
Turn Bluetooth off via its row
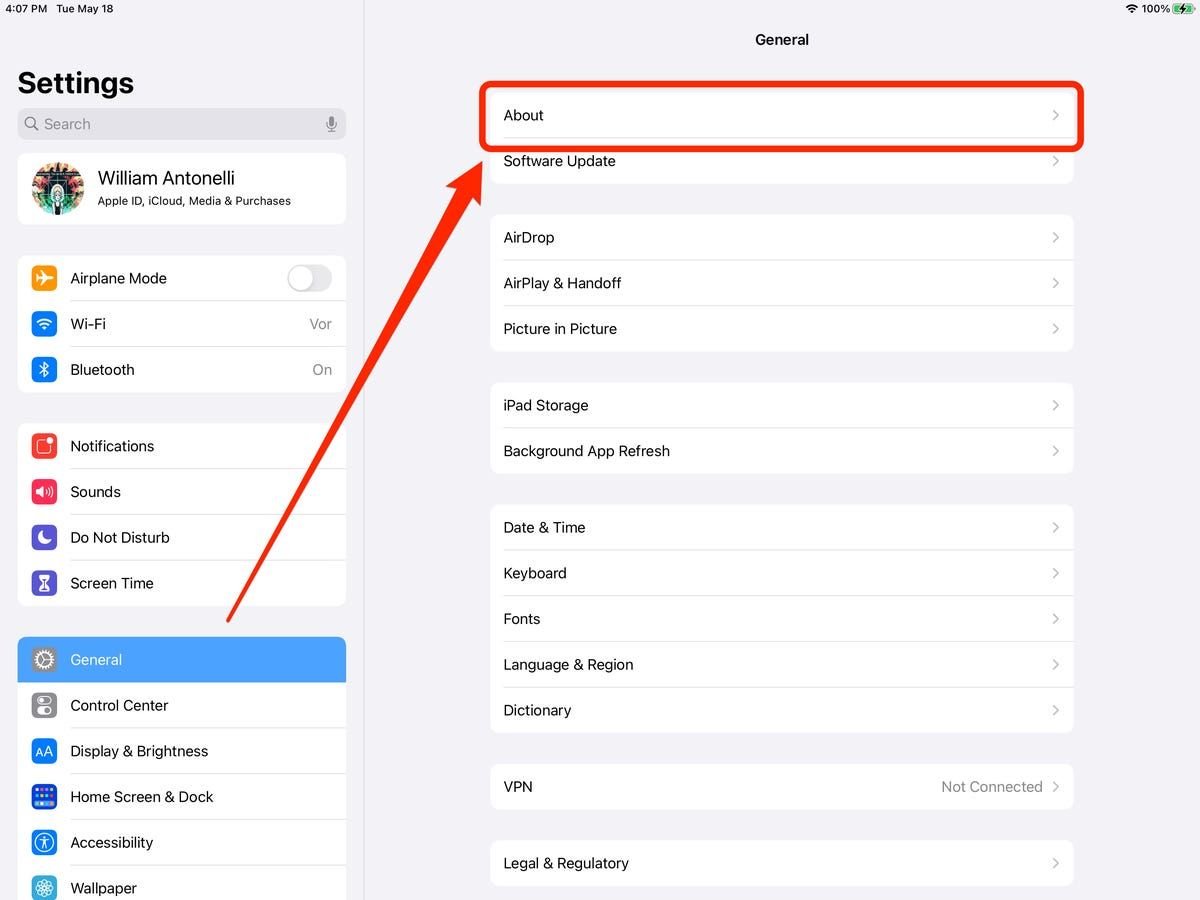[x=180, y=369]
